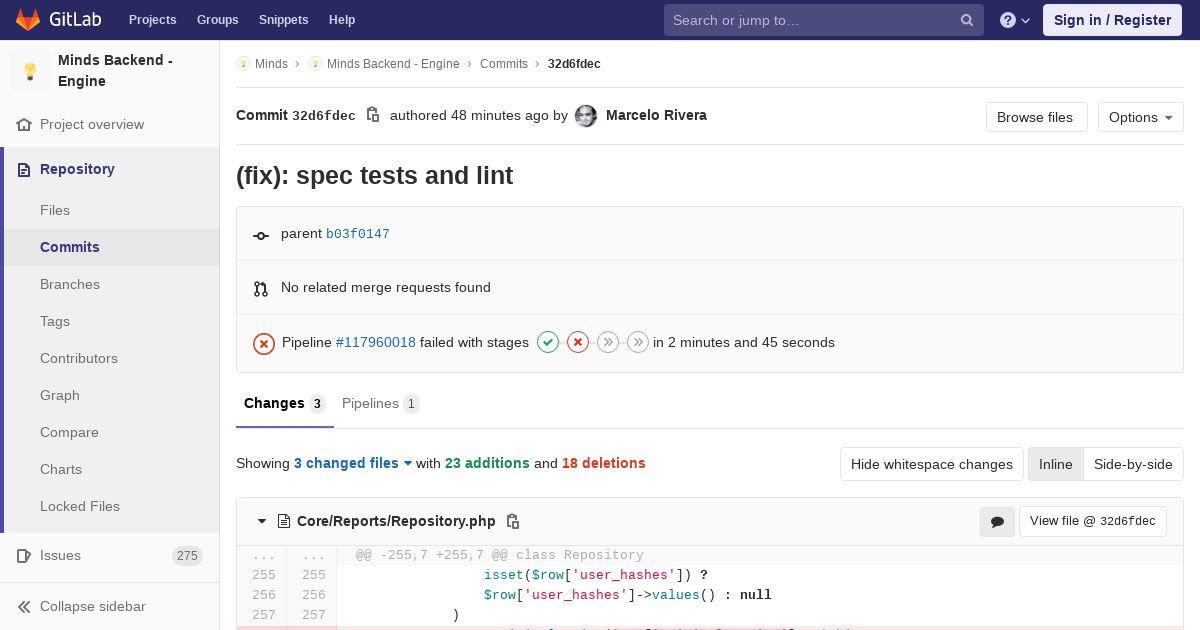Open Branches in the Repository sidebar

[x=70, y=284]
